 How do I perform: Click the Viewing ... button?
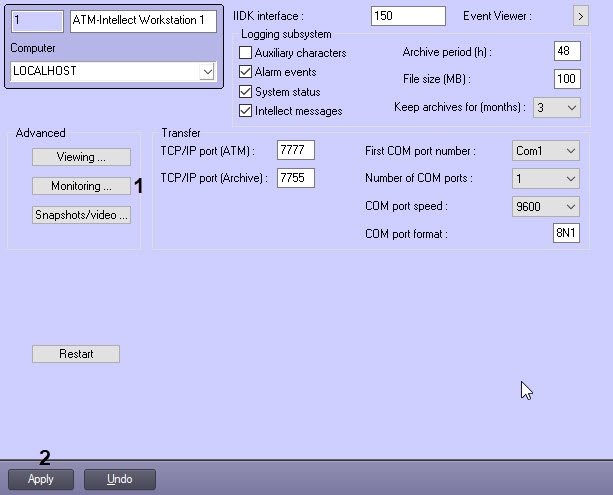(x=81, y=157)
